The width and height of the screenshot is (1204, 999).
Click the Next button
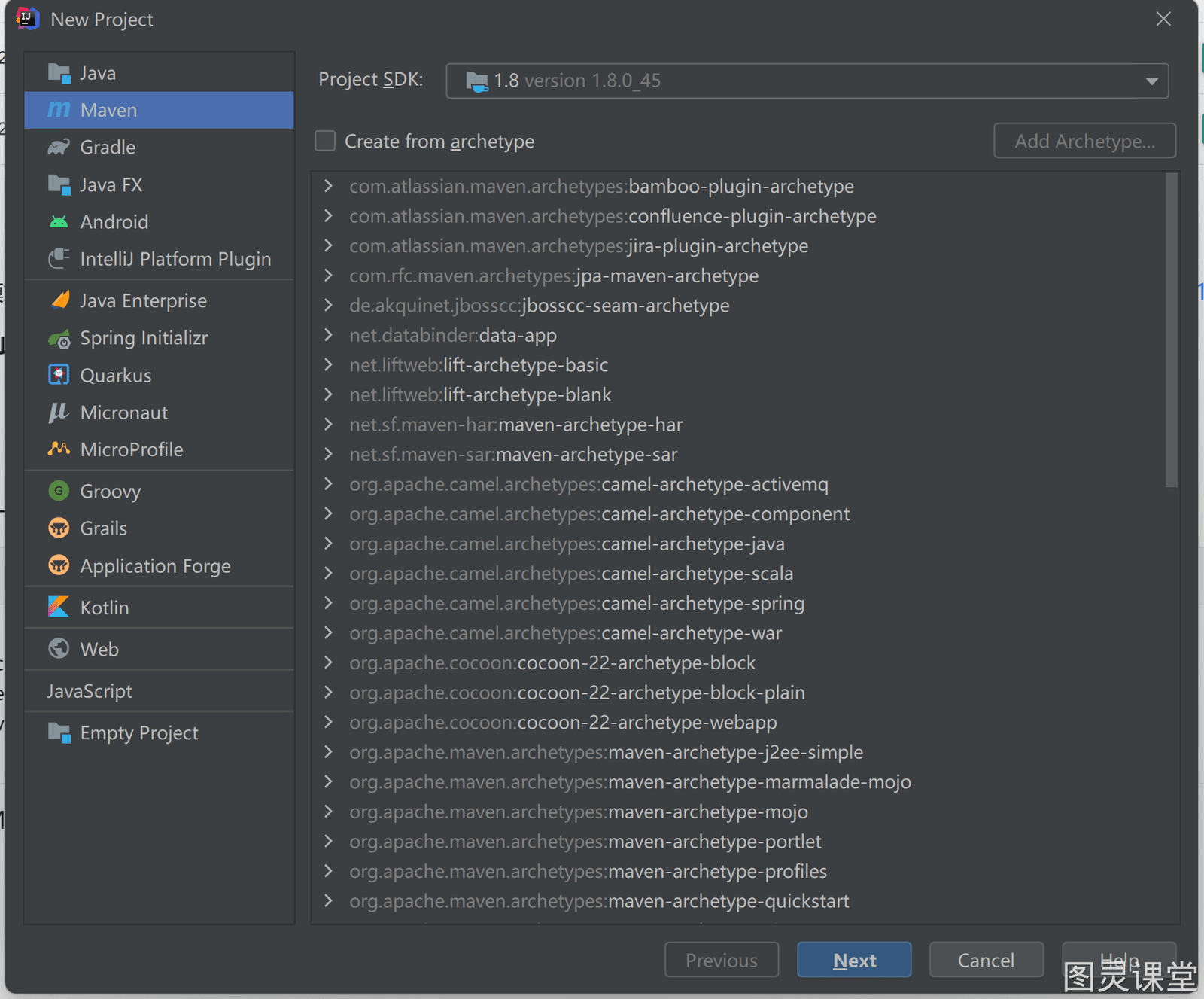854,960
